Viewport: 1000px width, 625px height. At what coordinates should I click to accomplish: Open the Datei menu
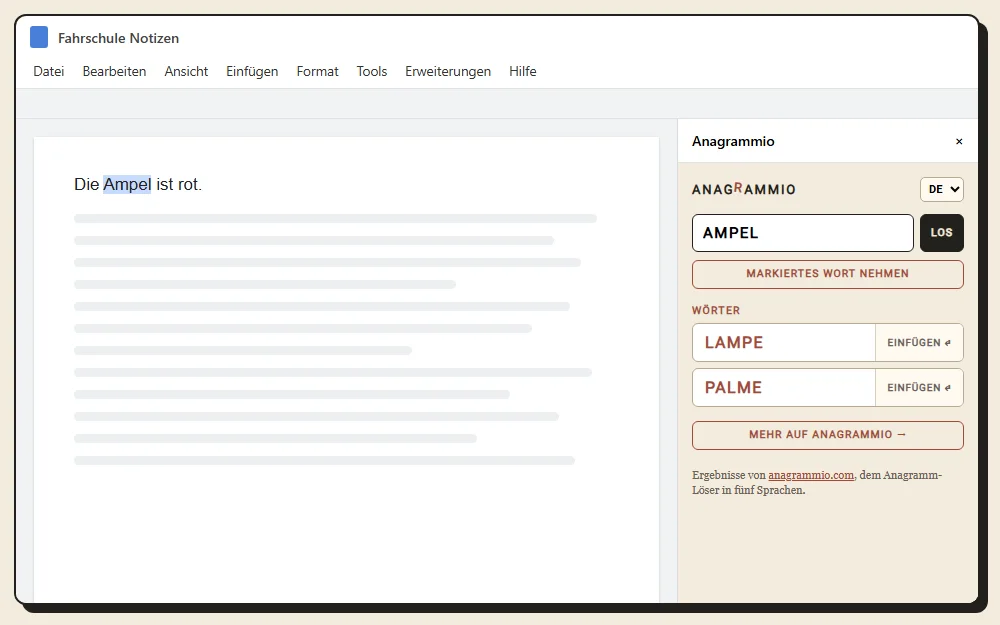[x=49, y=71]
